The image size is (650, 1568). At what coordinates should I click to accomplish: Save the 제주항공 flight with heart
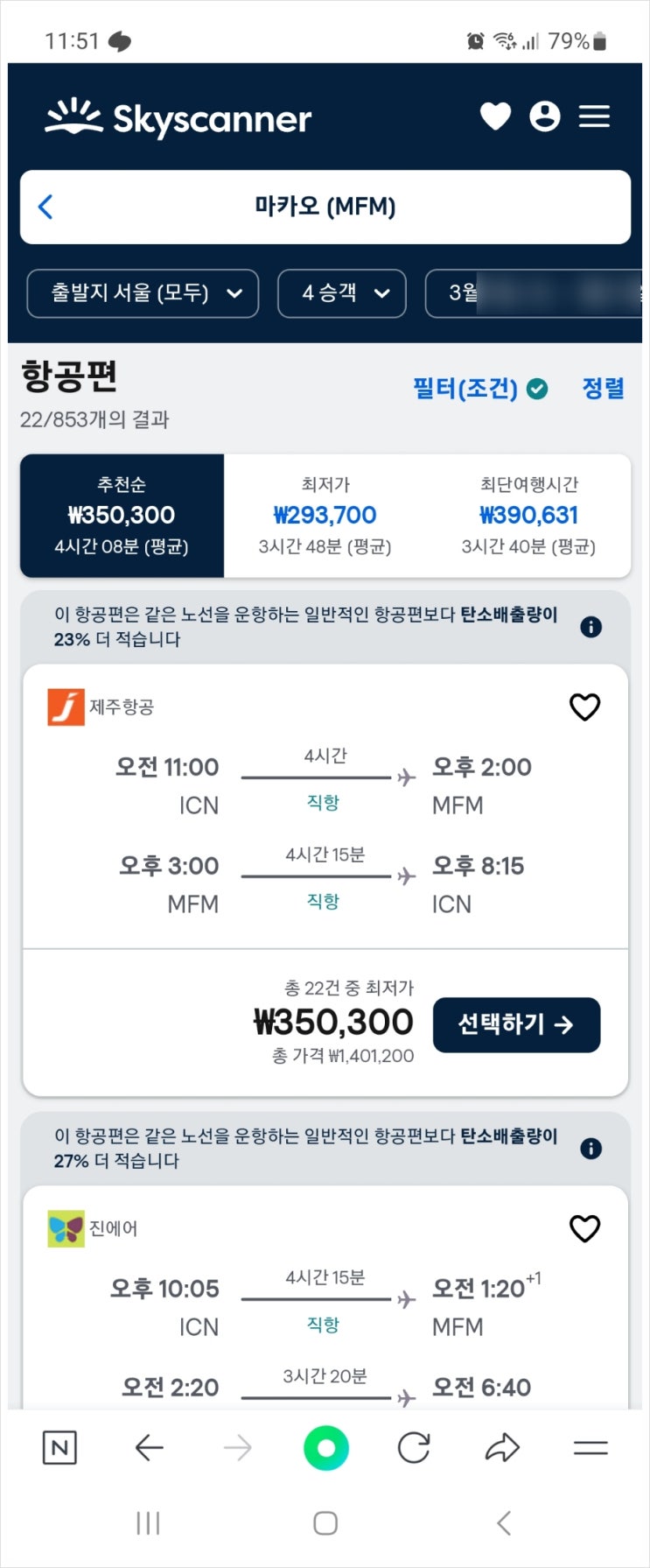click(584, 707)
